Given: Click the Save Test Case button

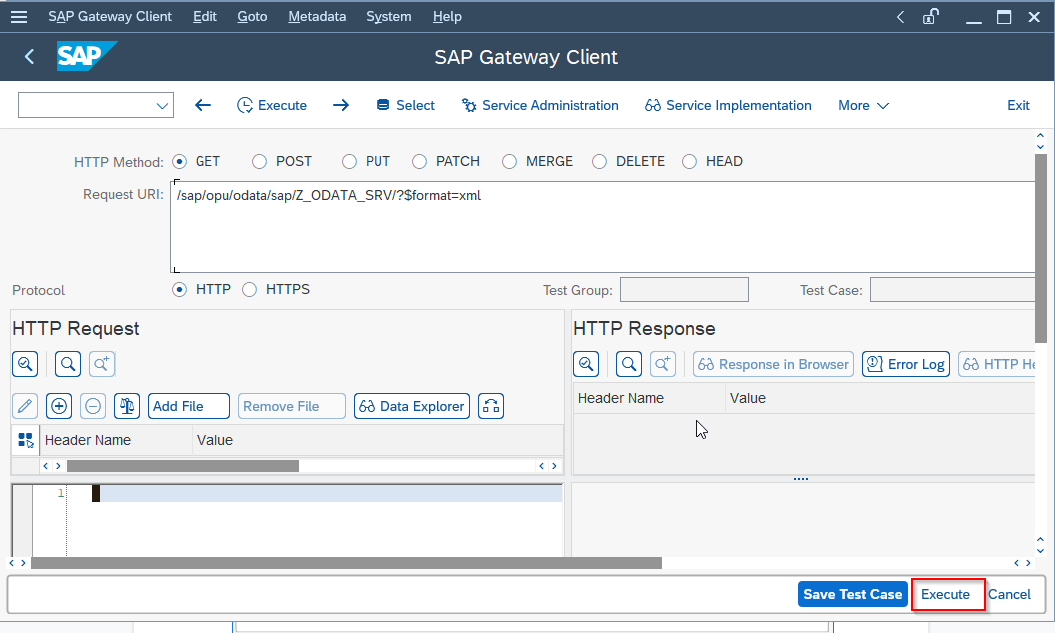Looking at the screenshot, I should coord(852,594).
